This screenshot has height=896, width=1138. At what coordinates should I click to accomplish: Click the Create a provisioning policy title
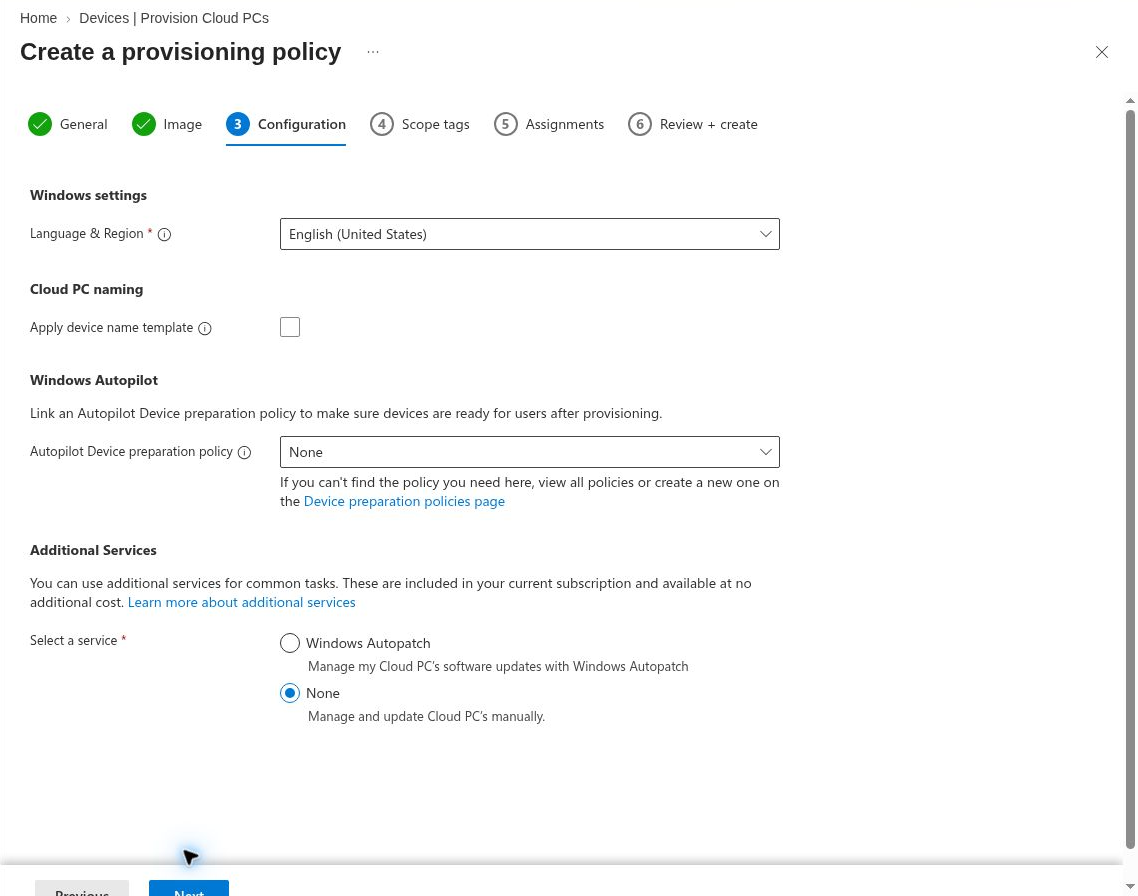pyautogui.click(x=181, y=52)
